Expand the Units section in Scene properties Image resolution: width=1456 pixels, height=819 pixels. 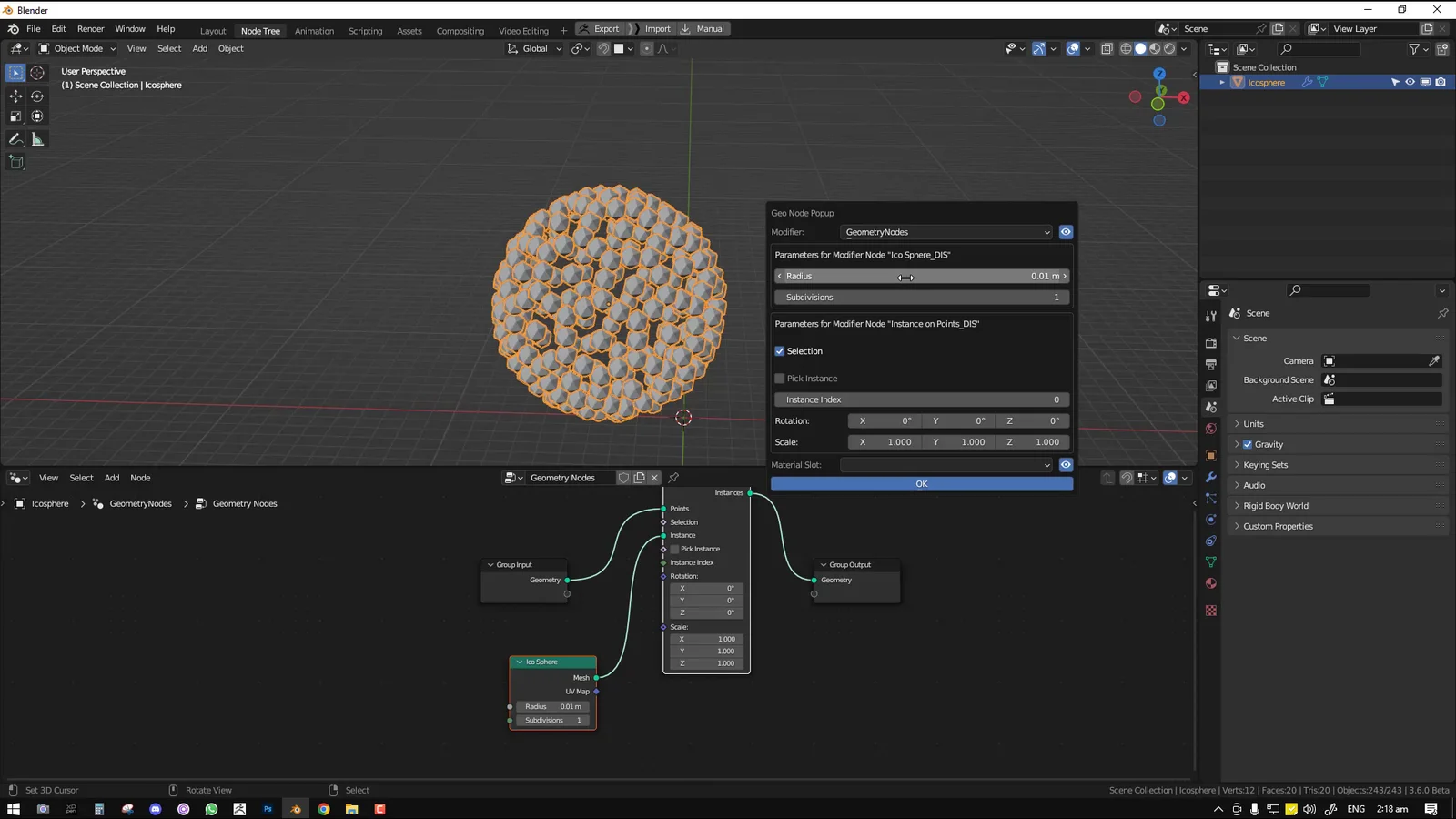pos(1254,423)
